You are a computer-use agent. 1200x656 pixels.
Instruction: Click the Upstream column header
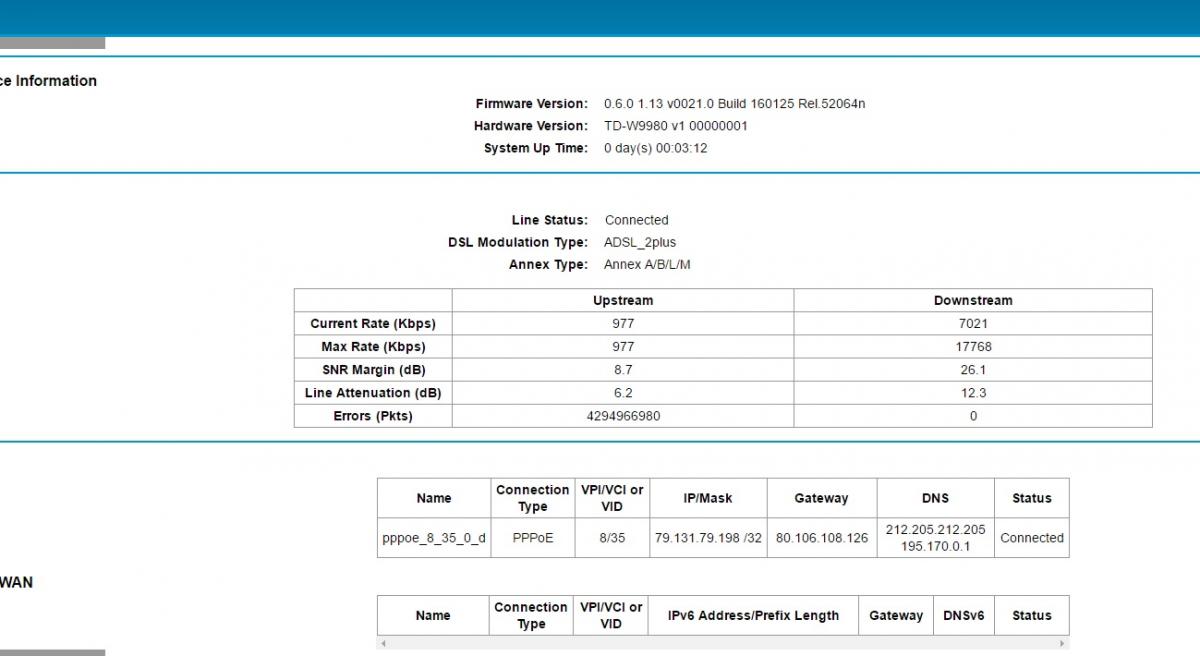coord(622,300)
